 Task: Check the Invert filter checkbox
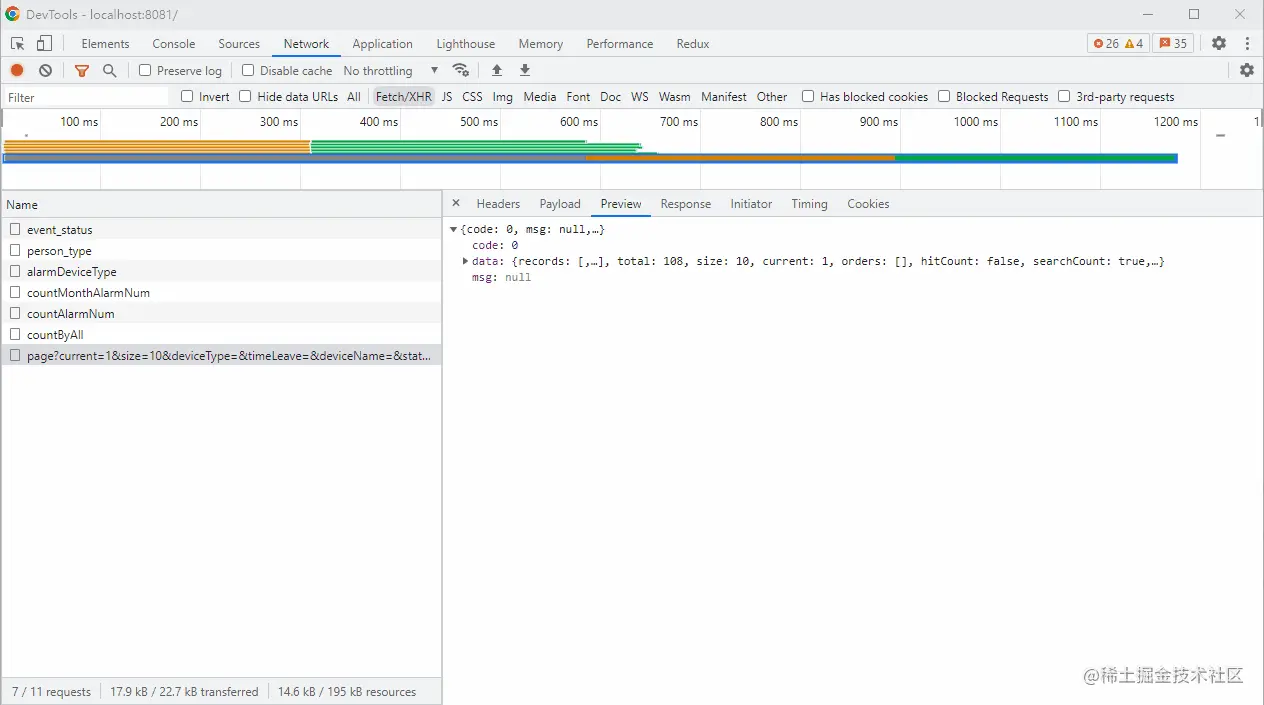(187, 96)
